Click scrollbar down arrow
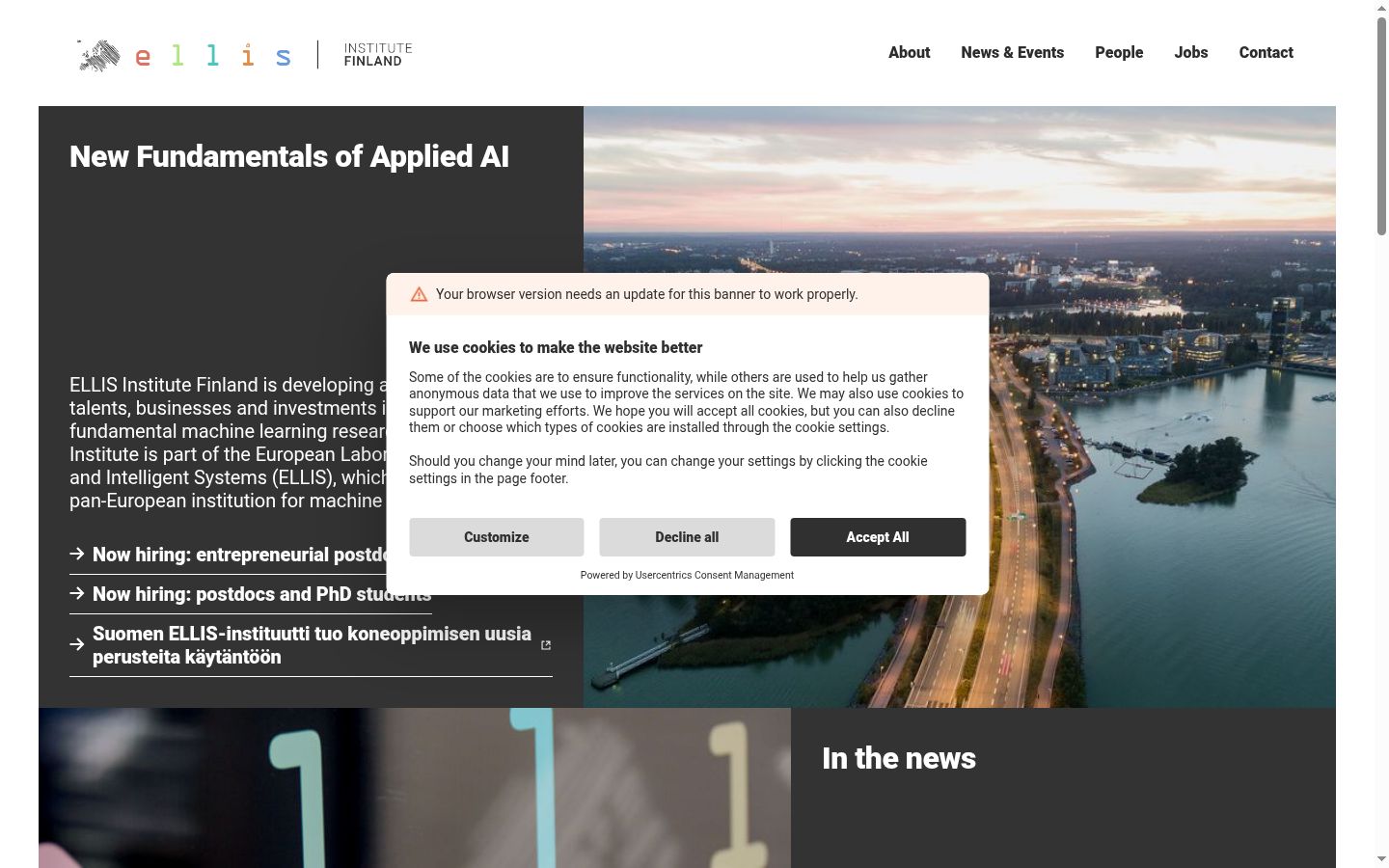Screen dimensions: 1389x868 pos(1381,859)
